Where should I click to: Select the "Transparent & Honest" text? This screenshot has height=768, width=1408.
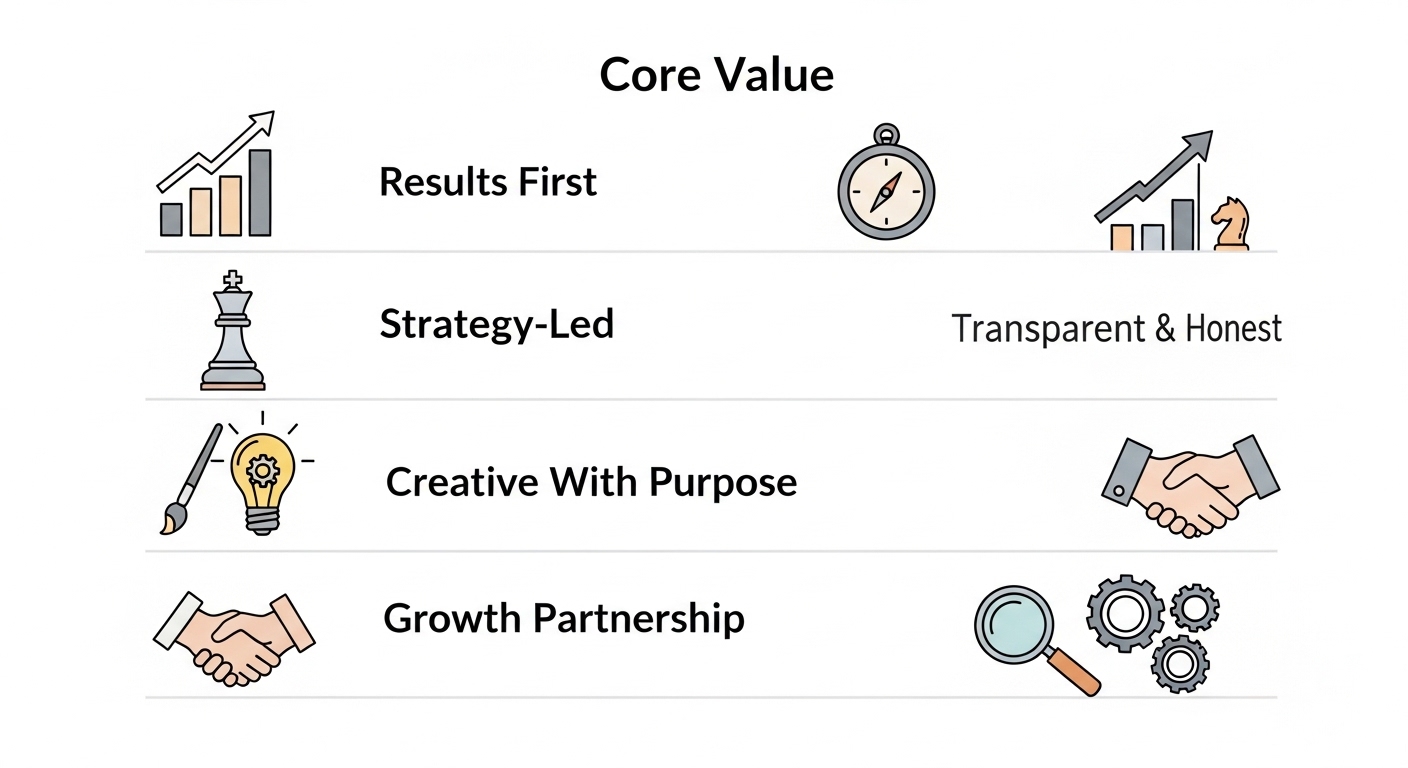(1116, 328)
